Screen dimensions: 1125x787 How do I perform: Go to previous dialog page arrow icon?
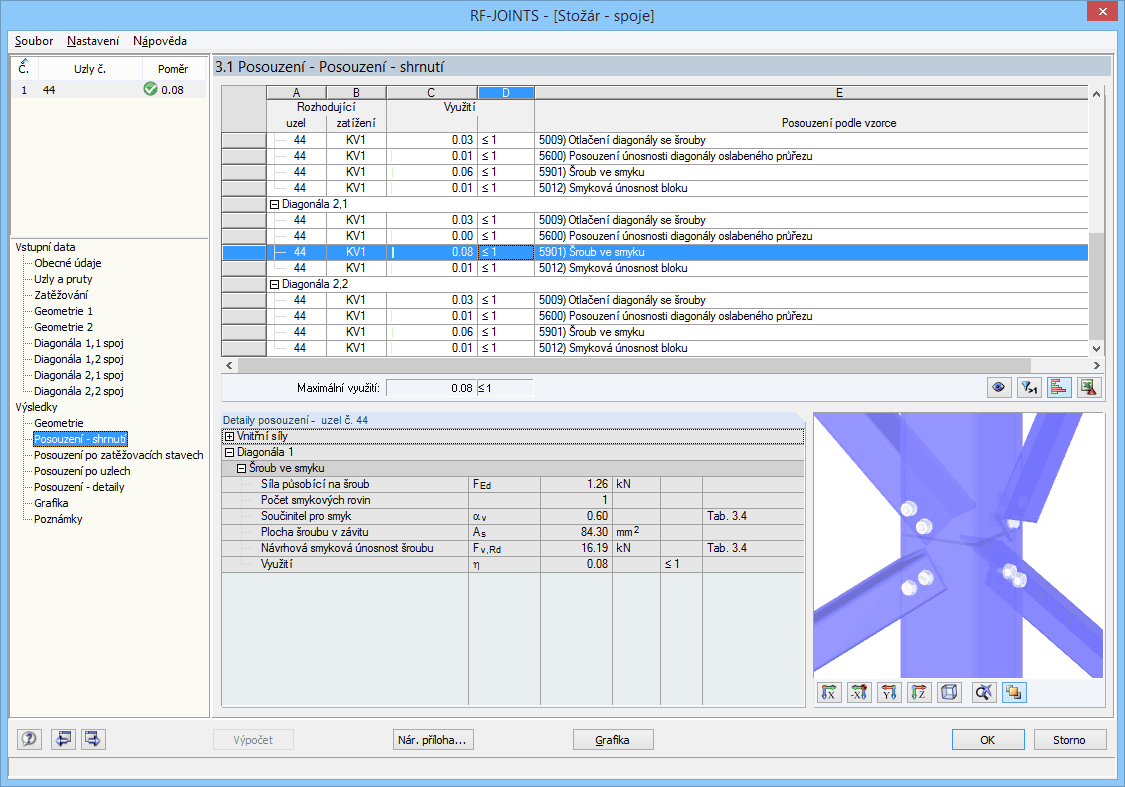[x=63, y=738]
